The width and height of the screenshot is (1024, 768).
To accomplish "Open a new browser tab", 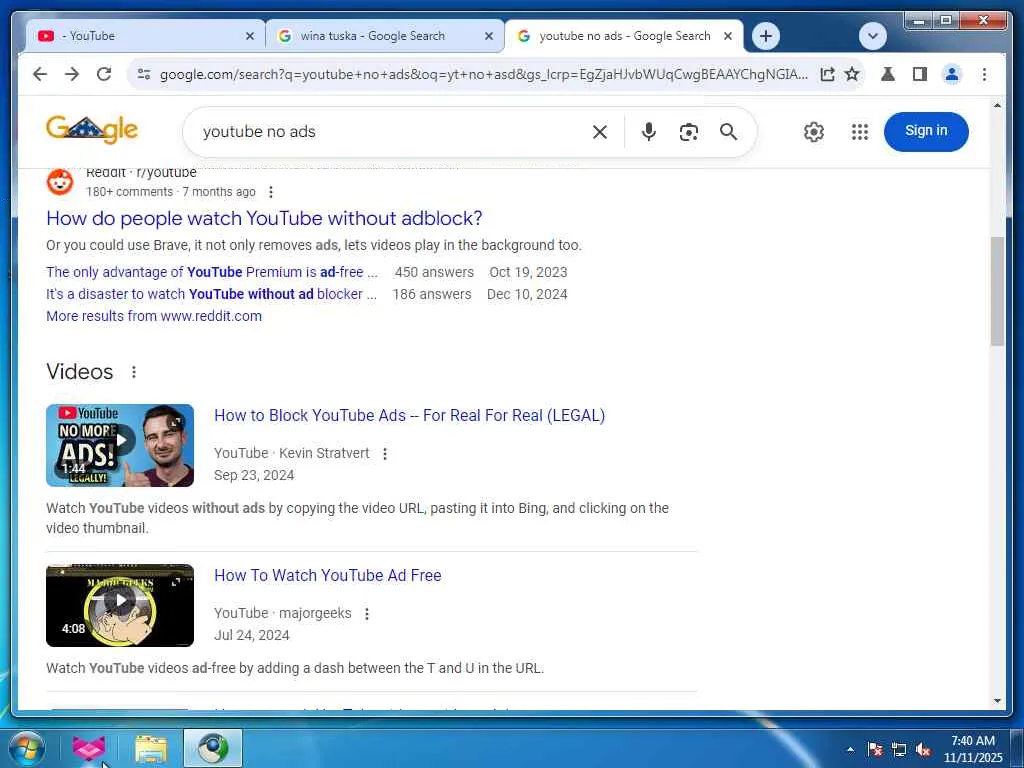I will (766, 36).
